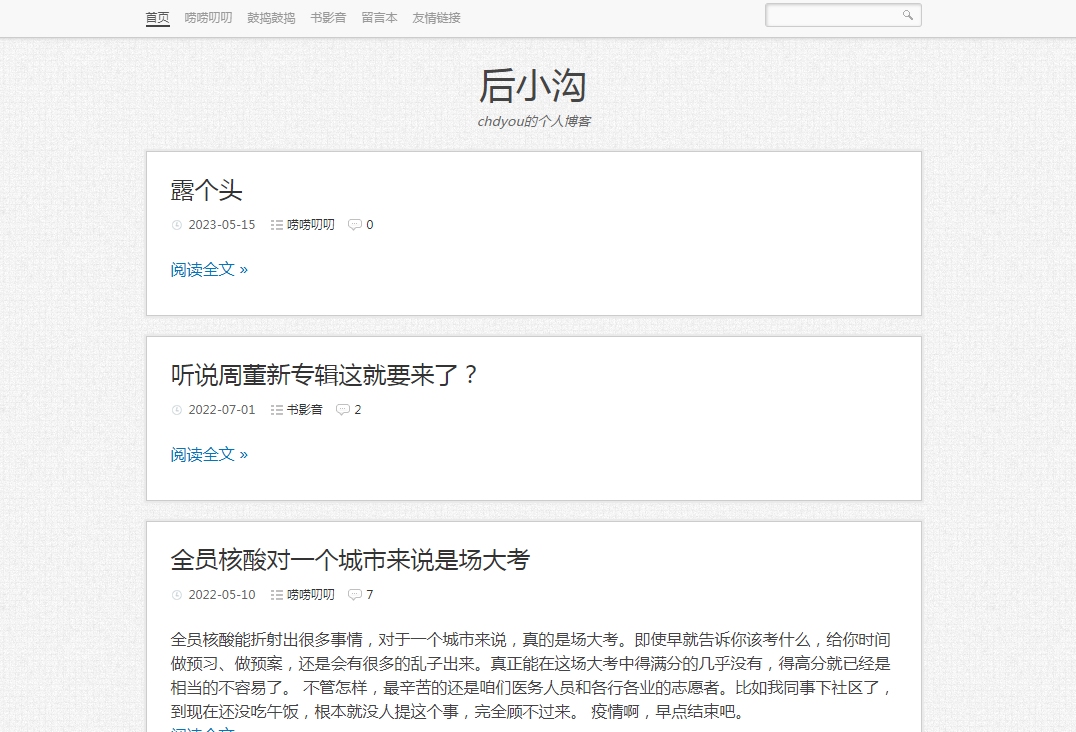Open the 唠唠叨叨 navigation item

point(208,17)
